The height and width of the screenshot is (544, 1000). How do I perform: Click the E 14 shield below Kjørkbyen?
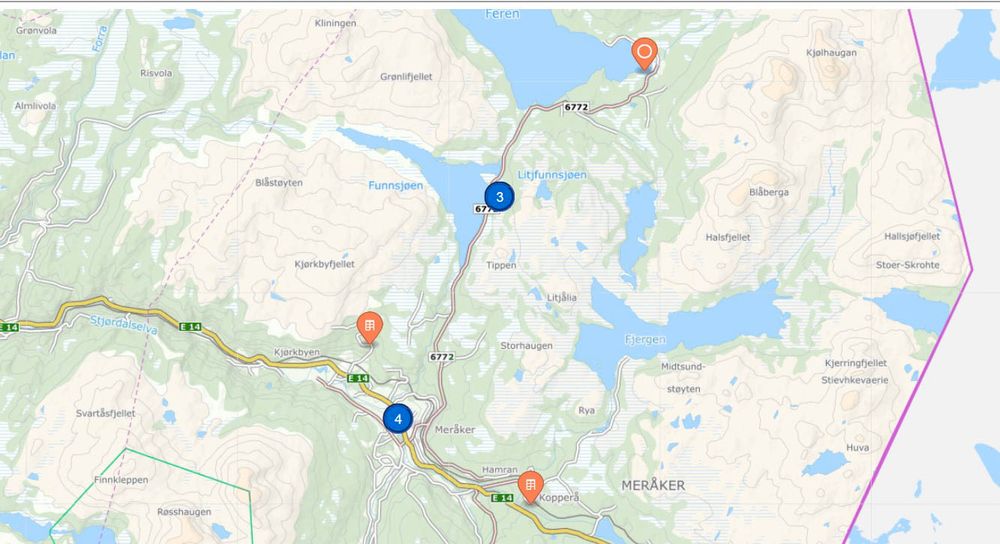(358, 378)
